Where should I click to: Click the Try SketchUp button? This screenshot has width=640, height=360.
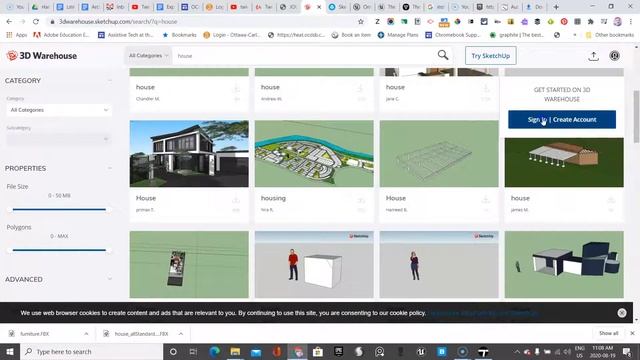[491, 56]
